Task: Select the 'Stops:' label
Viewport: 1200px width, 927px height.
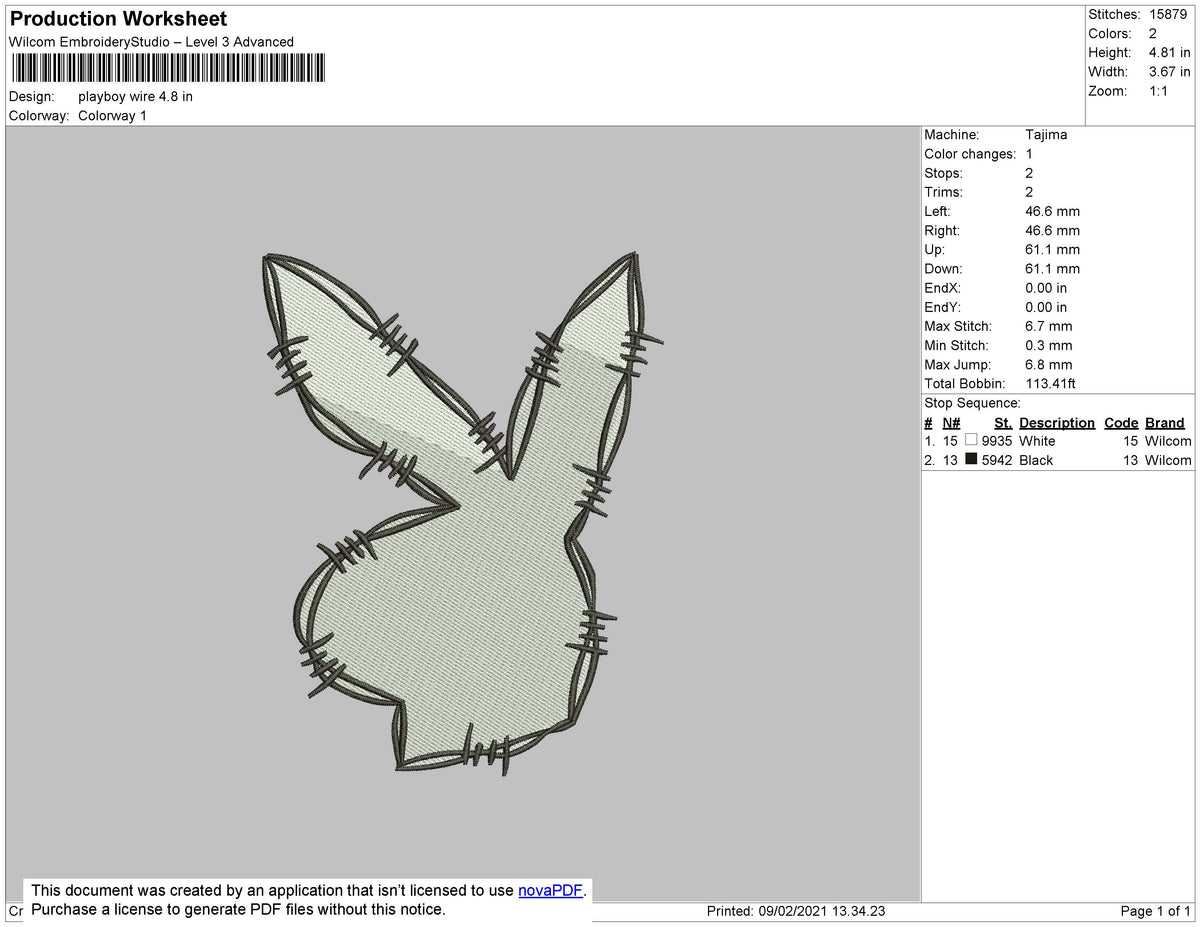Action: (944, 173)
